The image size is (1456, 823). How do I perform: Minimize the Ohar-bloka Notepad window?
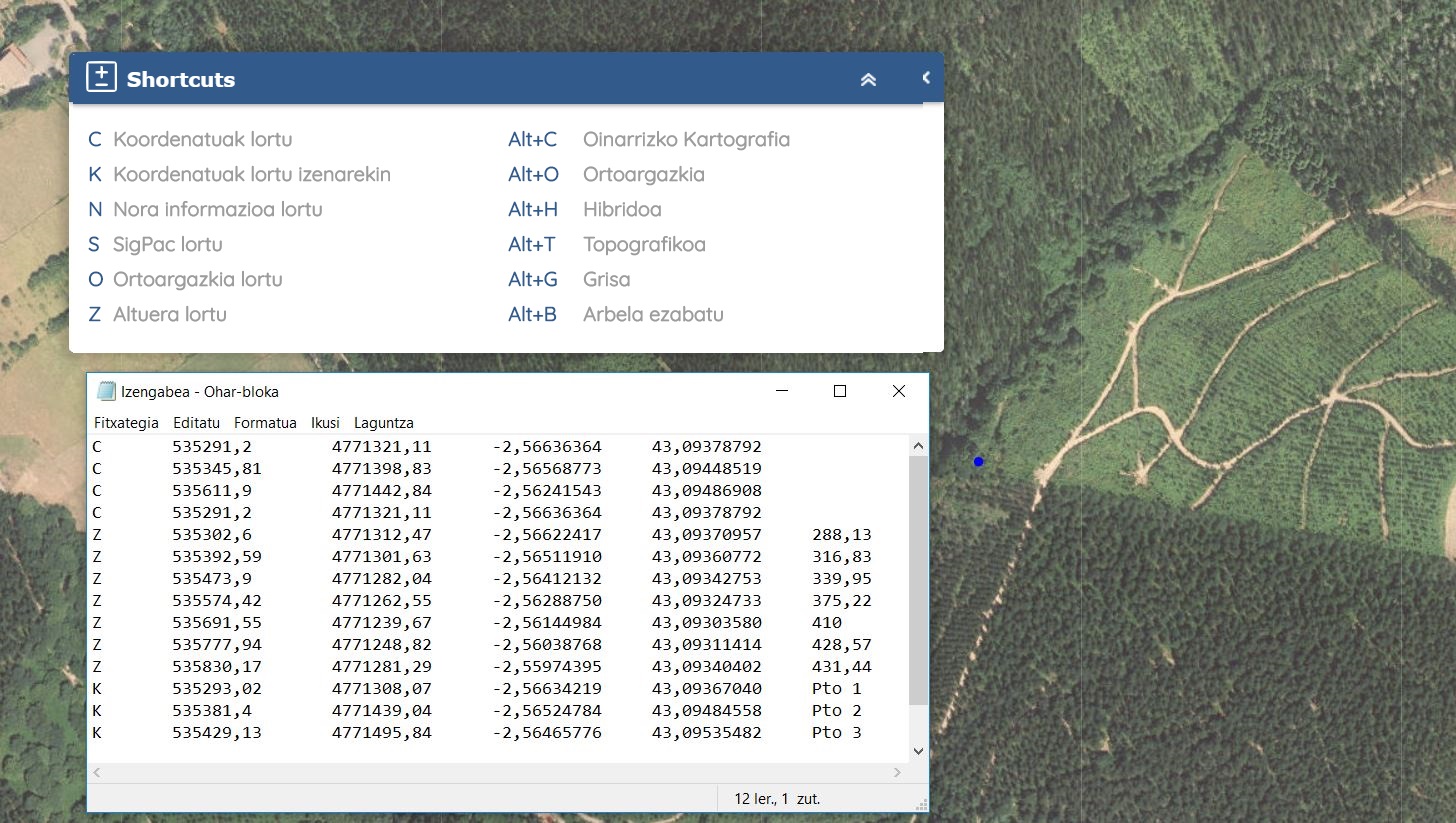click(x=781, y=392)
